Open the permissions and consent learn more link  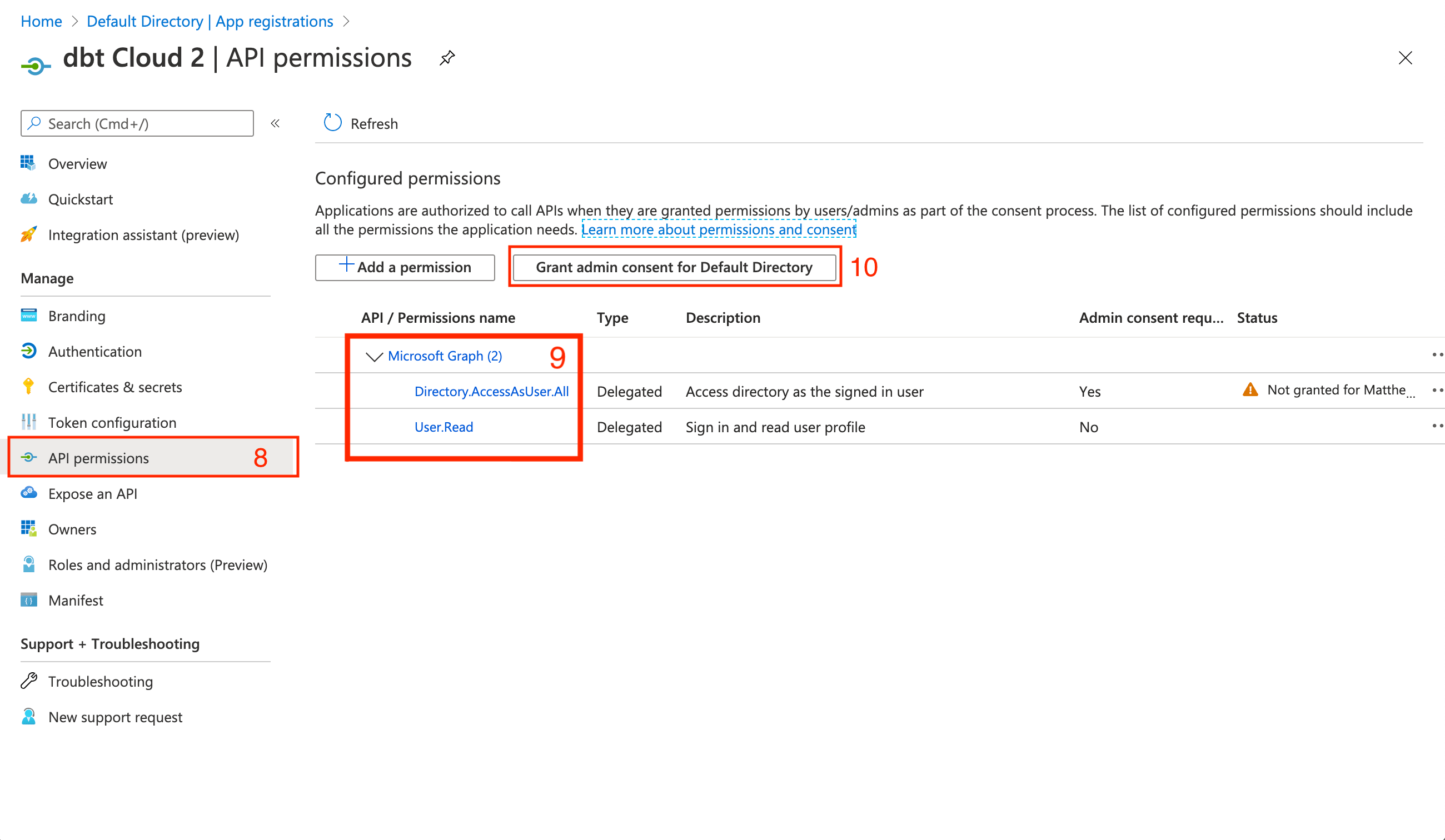719,229
